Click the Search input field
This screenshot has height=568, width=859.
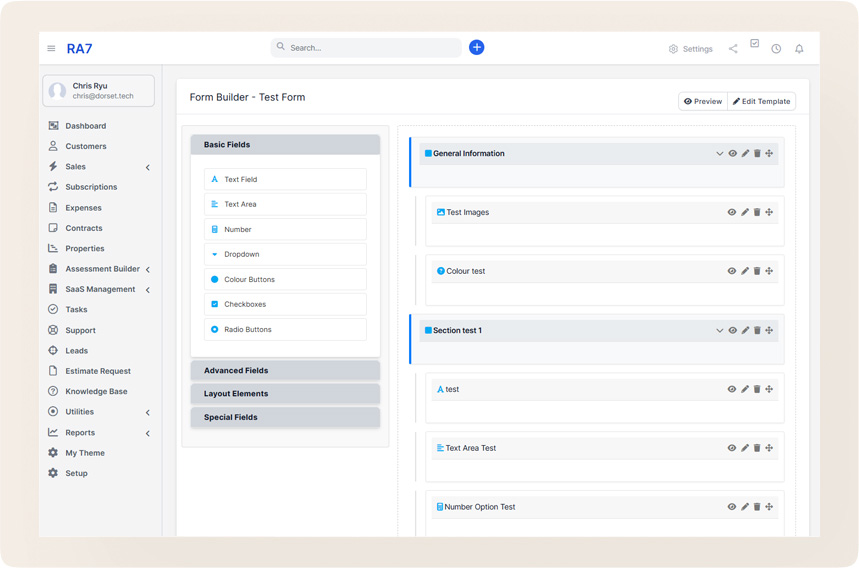(366, 48)
